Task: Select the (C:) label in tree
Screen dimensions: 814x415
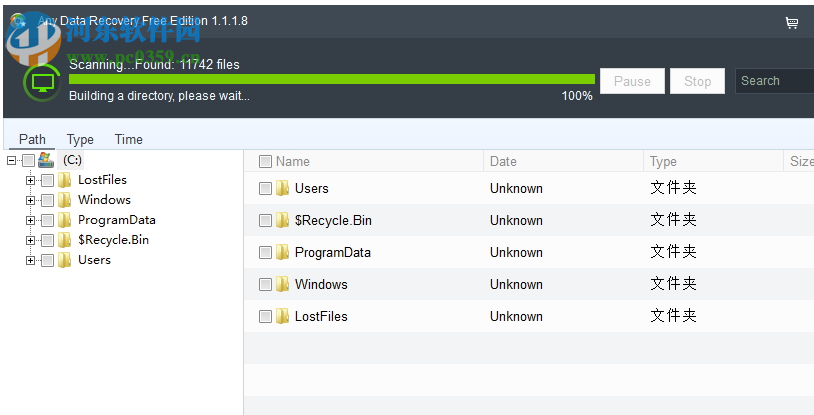Action: coord(72,160)
